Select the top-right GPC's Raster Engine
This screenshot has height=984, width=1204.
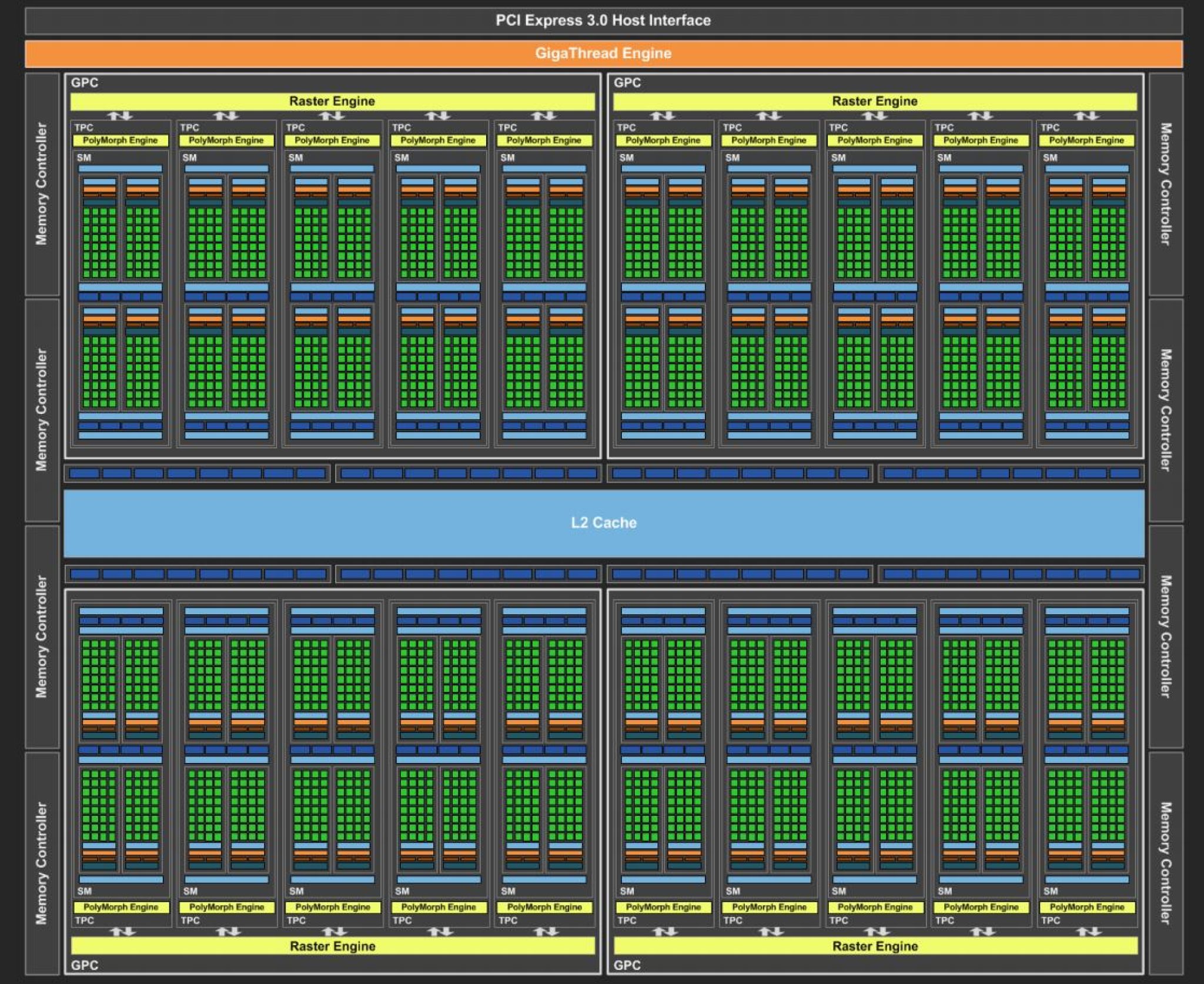click(x=874, y=101)
